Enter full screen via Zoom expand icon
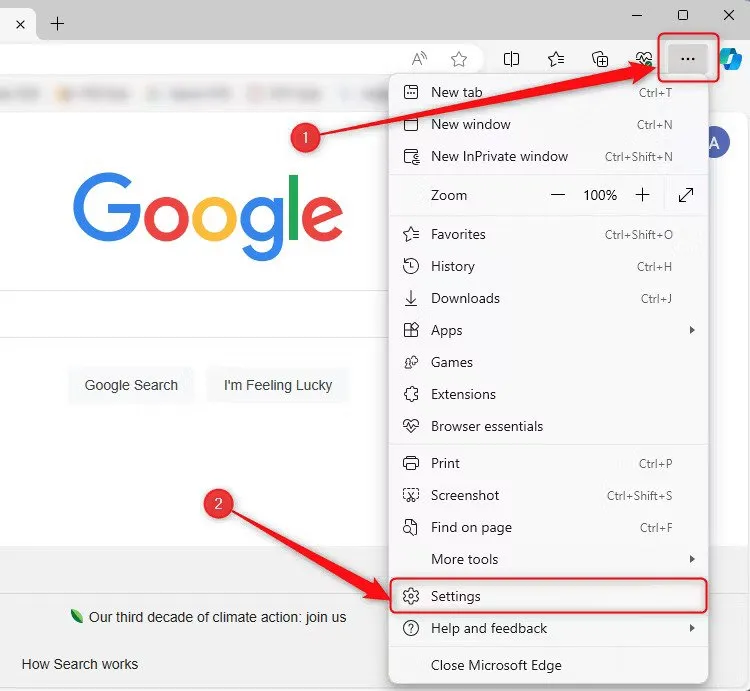This screenshot has height=691, width=750. coord(686,195)
